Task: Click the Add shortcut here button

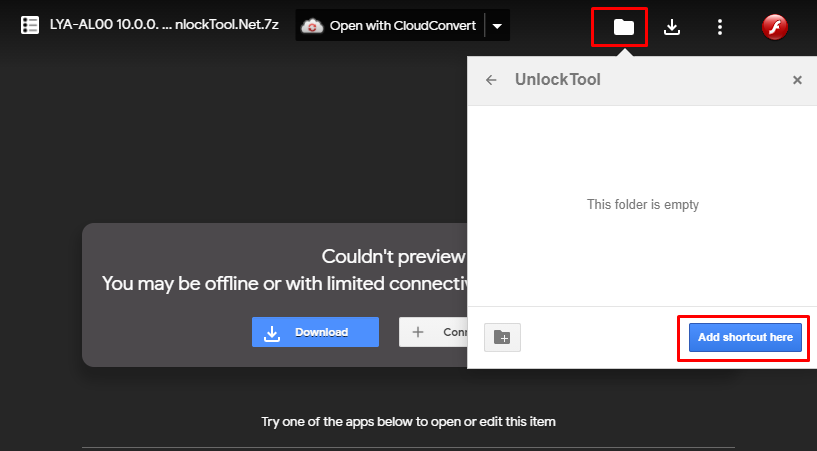Action: click(745, 337)
